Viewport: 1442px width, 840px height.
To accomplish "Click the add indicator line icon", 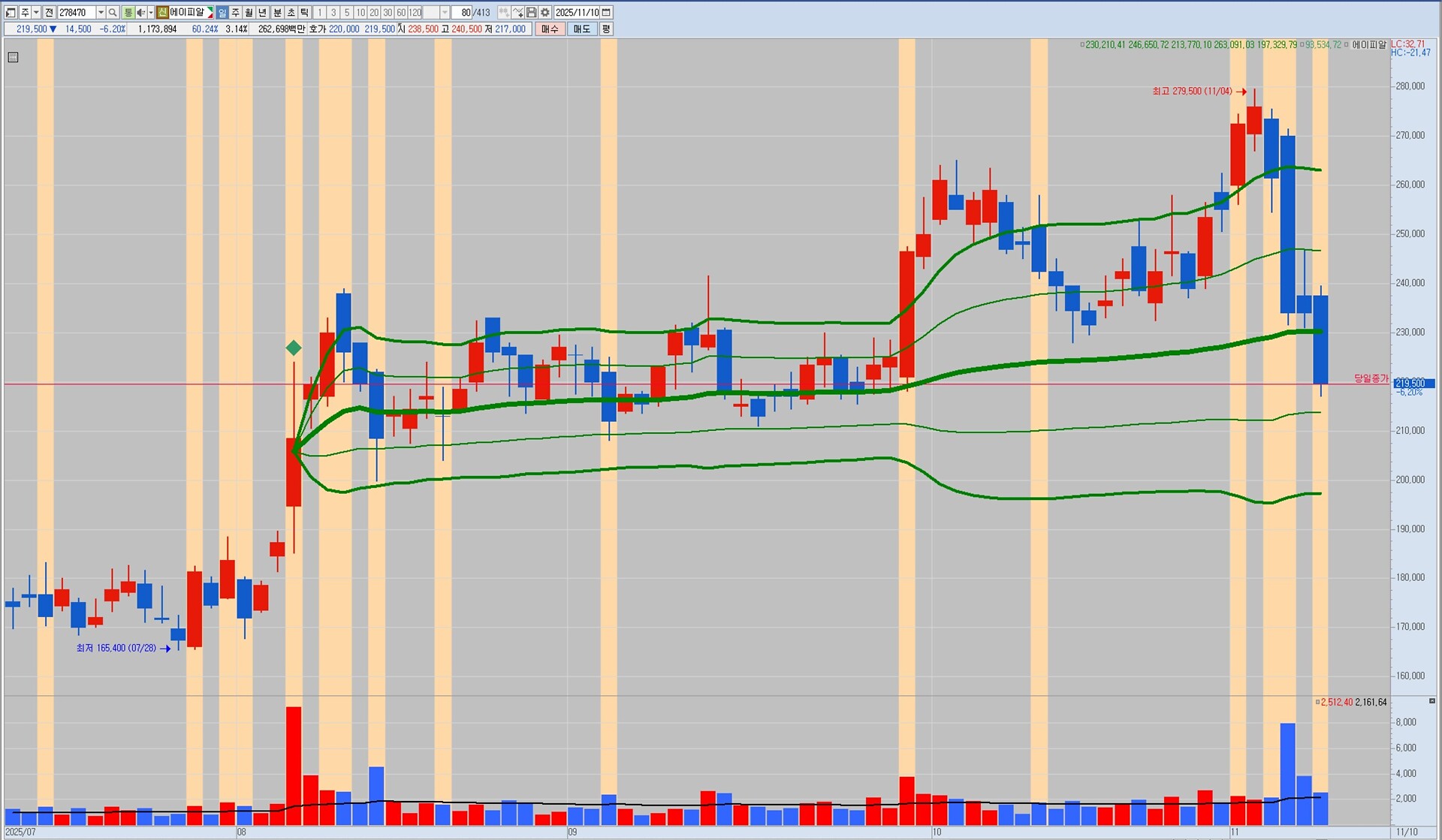I will 517,13.
